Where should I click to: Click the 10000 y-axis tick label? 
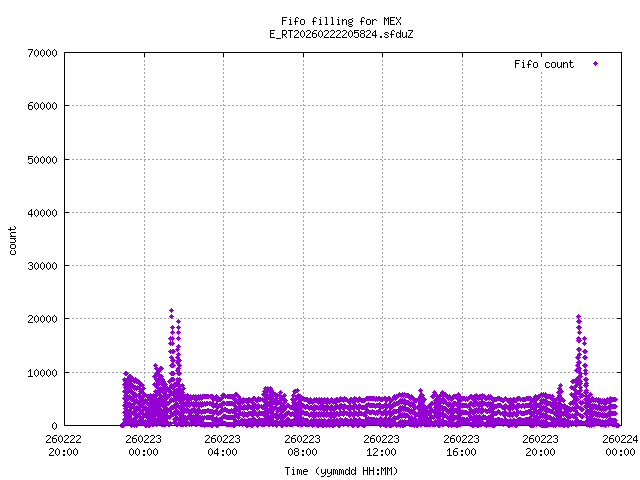point(39,373)
